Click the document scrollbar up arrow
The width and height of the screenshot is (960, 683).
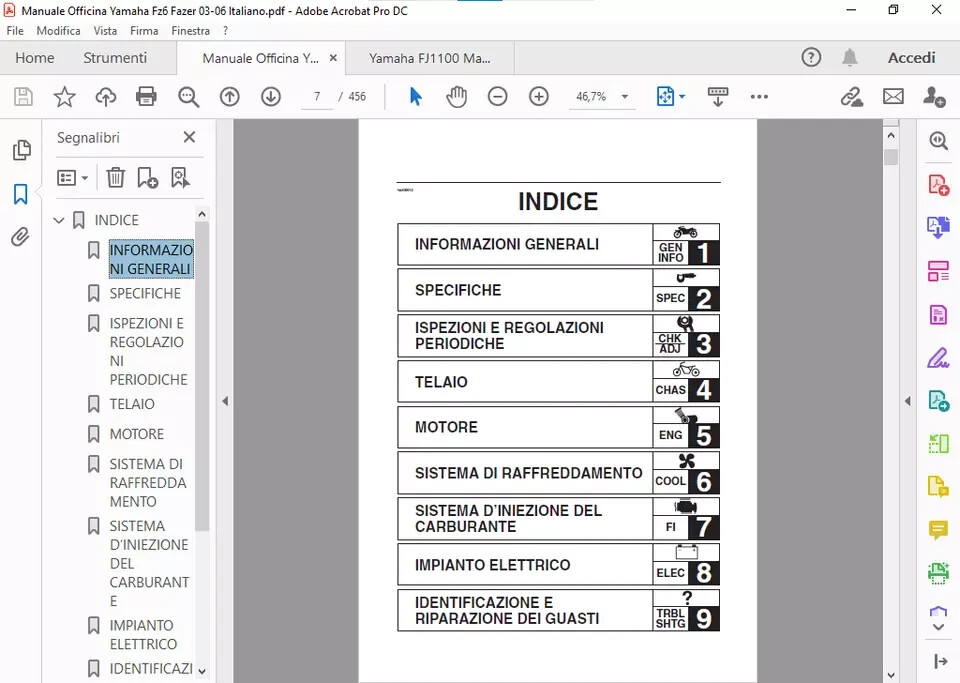891,135
